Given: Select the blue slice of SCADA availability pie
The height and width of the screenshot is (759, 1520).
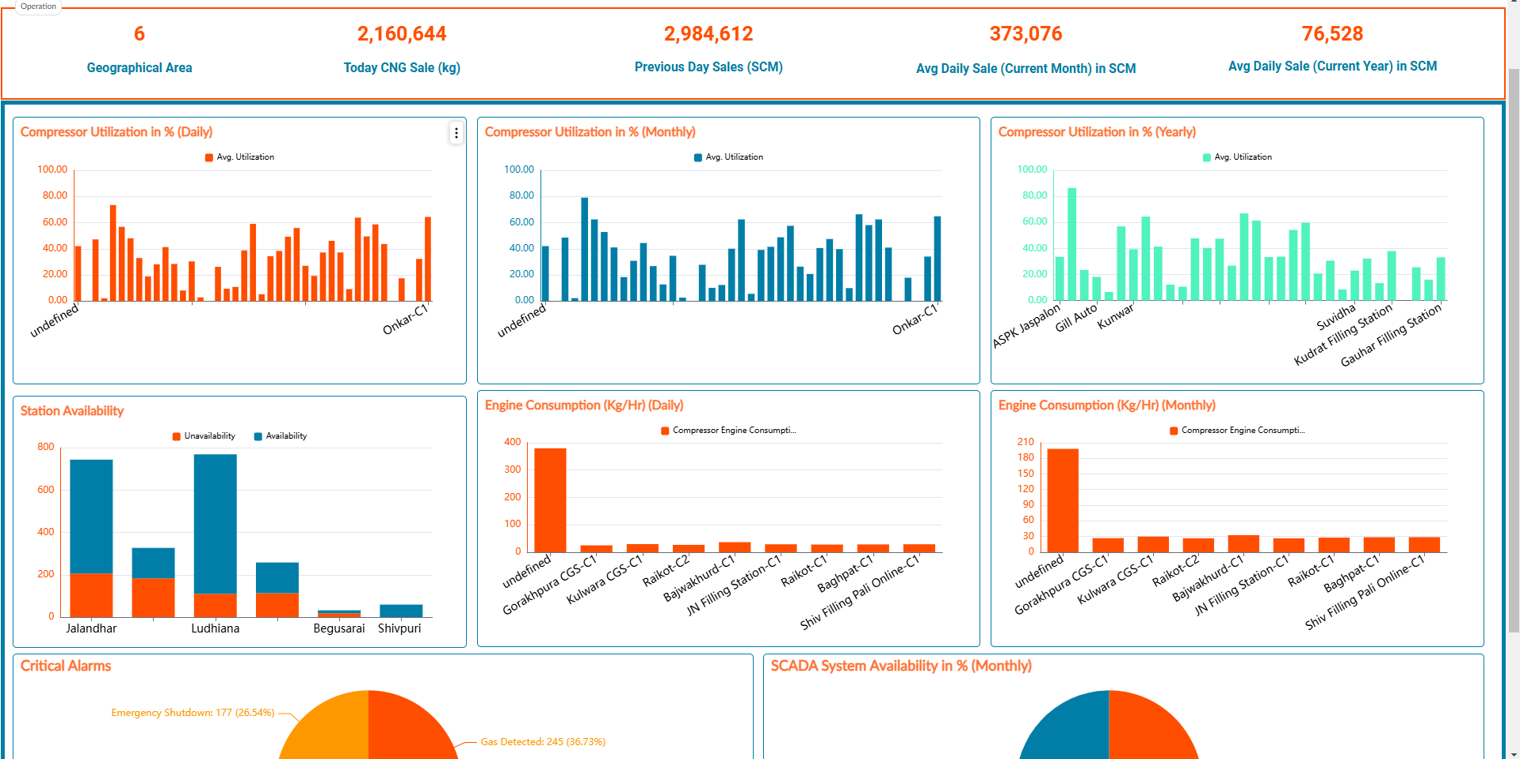Looking at the screenshot, I should tap(1068, 730).
